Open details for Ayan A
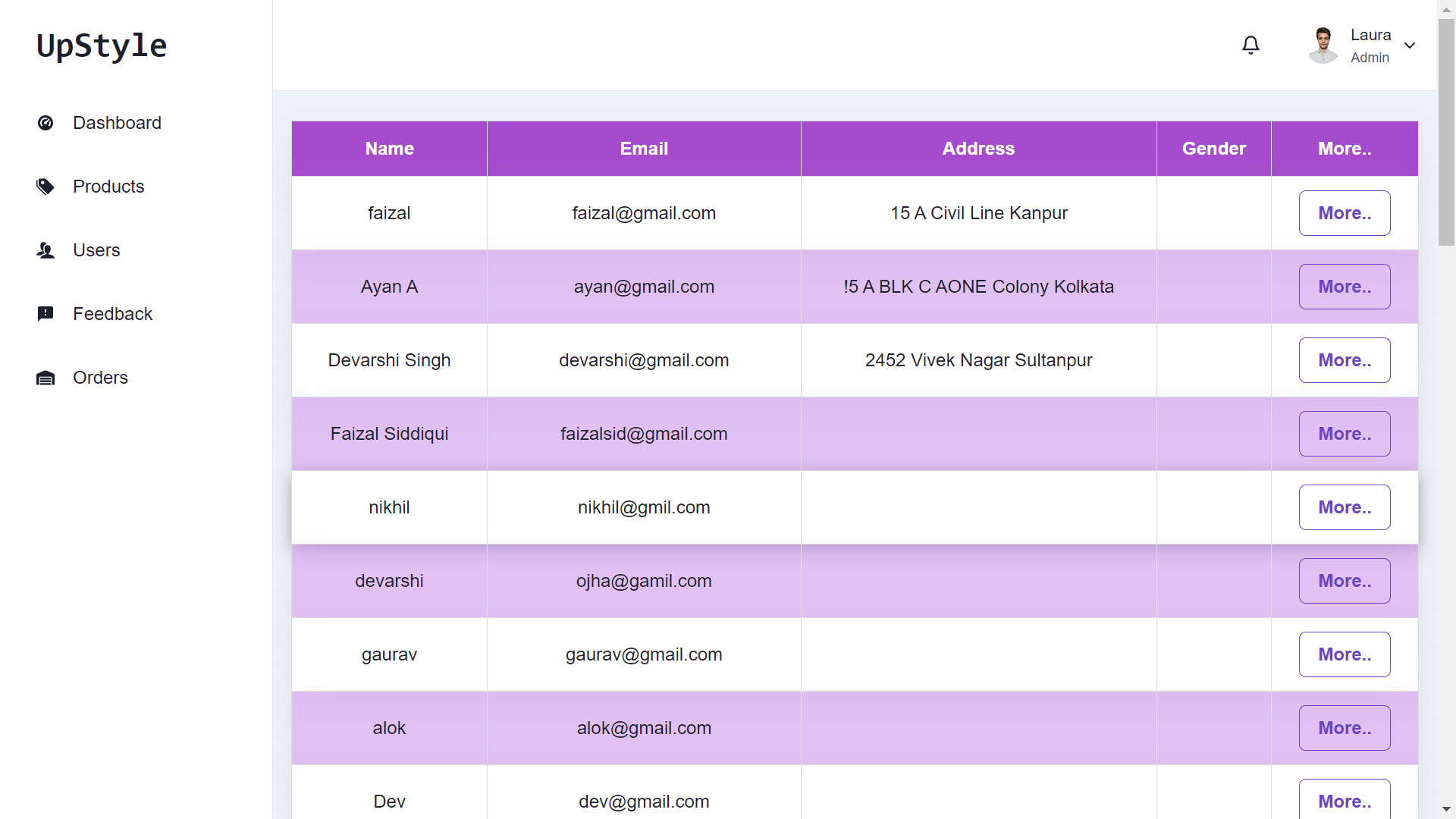This screenshot has width=1456, height=819. click(x=1344, y=287)
